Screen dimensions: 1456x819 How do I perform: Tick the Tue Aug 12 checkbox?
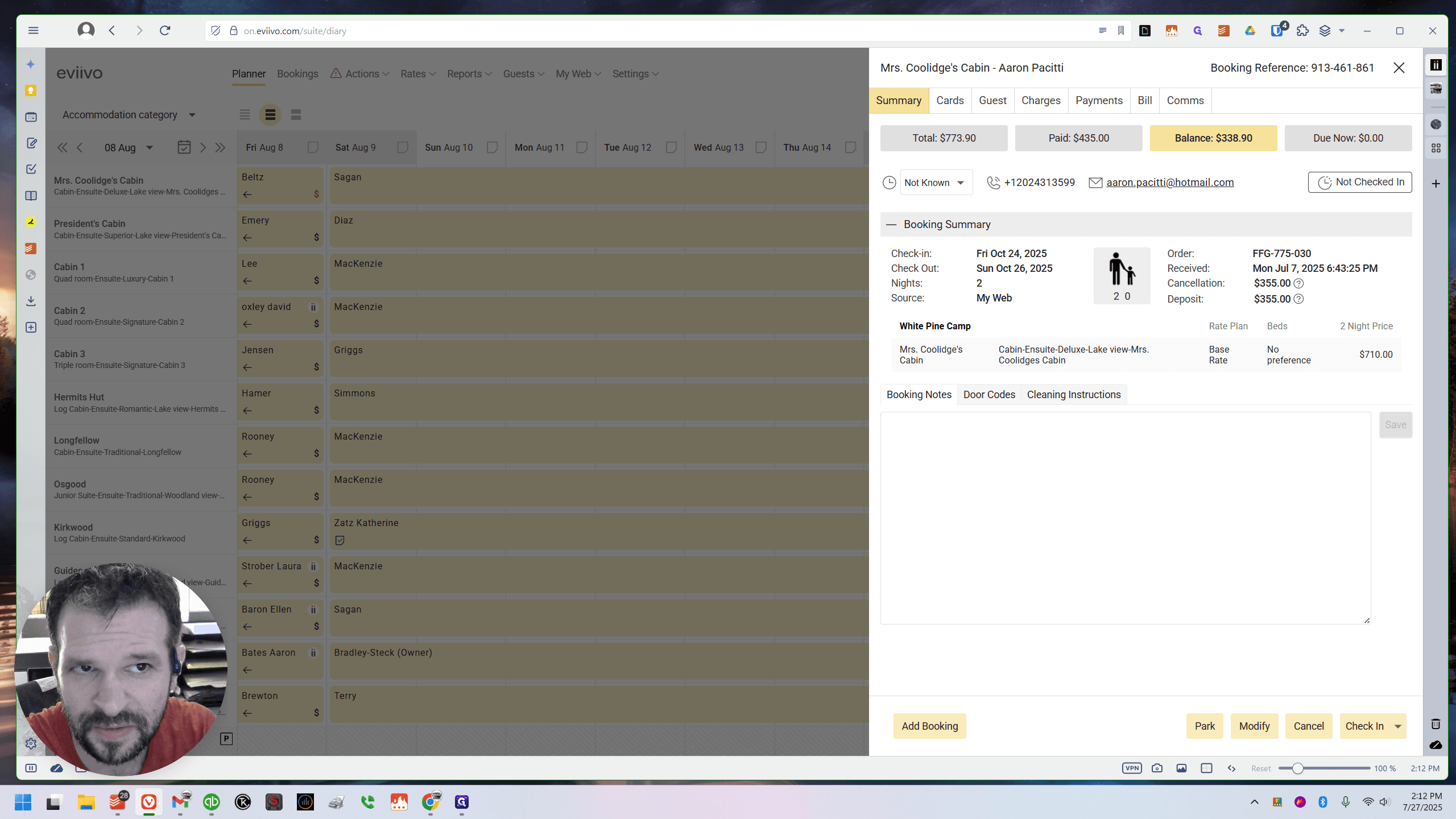pos(672,147)
